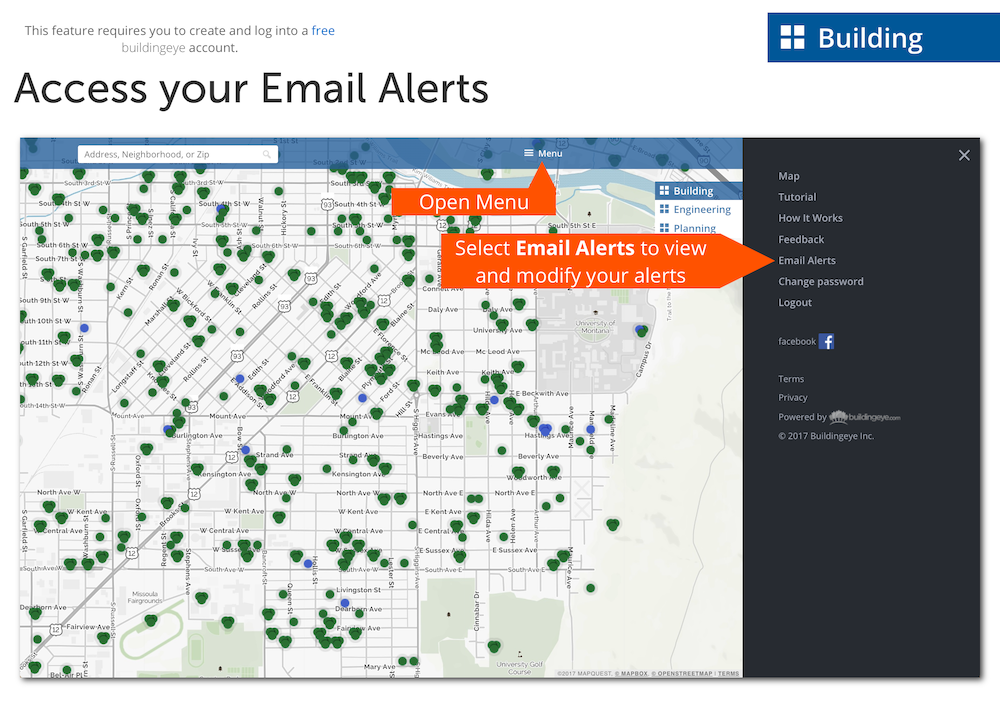Click the "© 2017 Buildingeye Inc." text
Image resolution: width=1000 pixels, height=715 pixels.
click(x=826, y=436)
